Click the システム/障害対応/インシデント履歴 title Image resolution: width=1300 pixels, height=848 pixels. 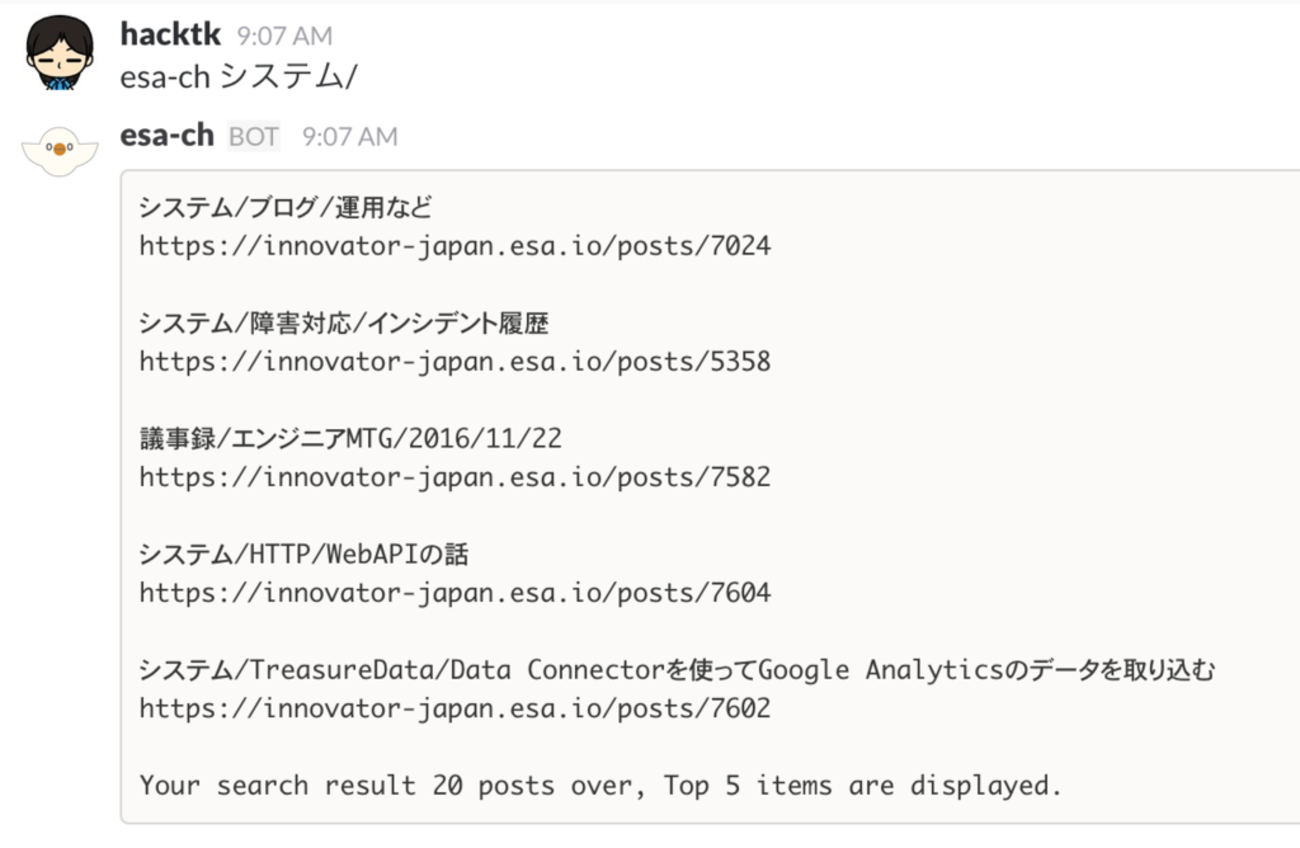point(344,324)
